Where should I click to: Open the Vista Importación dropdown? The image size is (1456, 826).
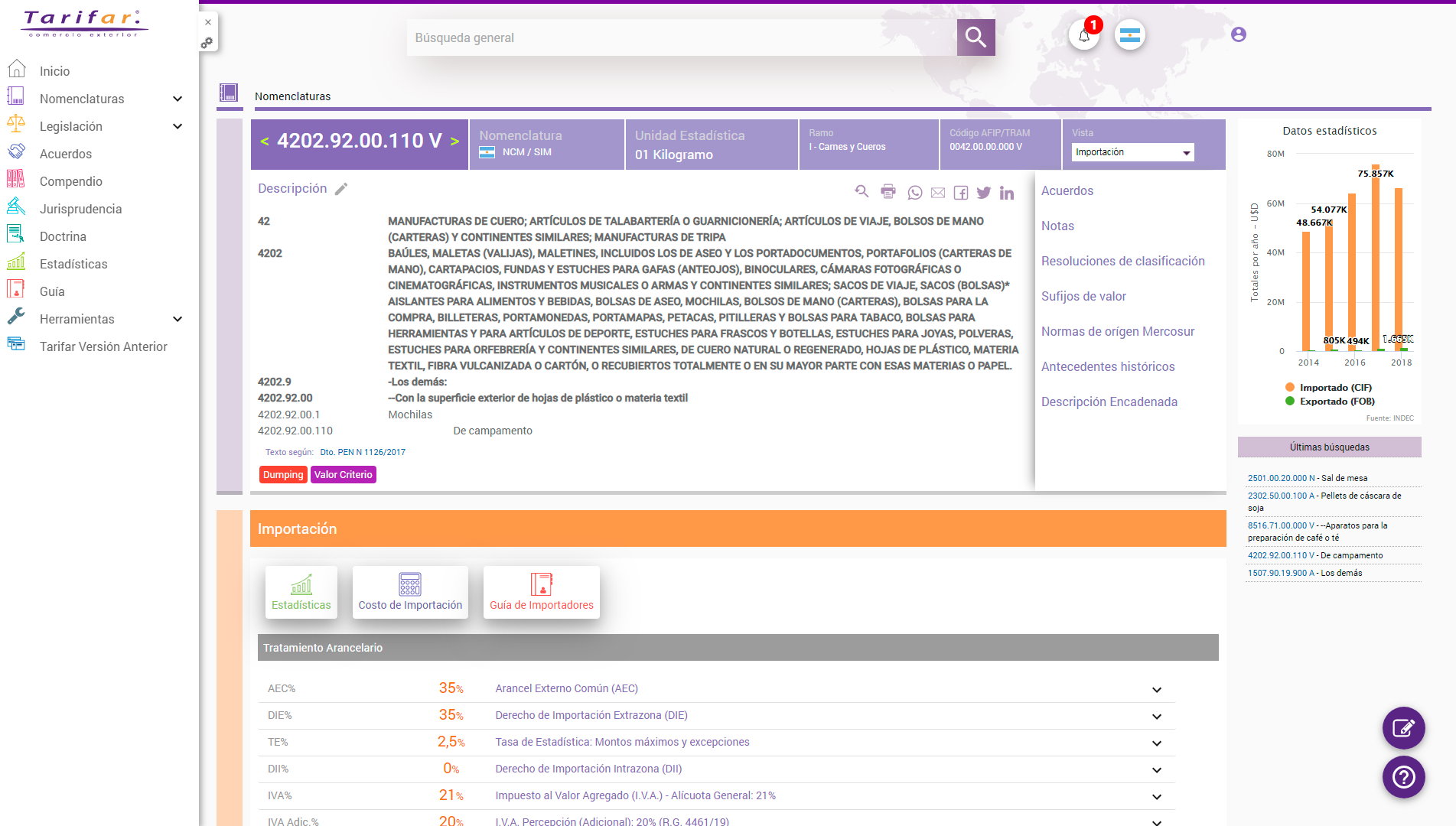point(1132,152)
